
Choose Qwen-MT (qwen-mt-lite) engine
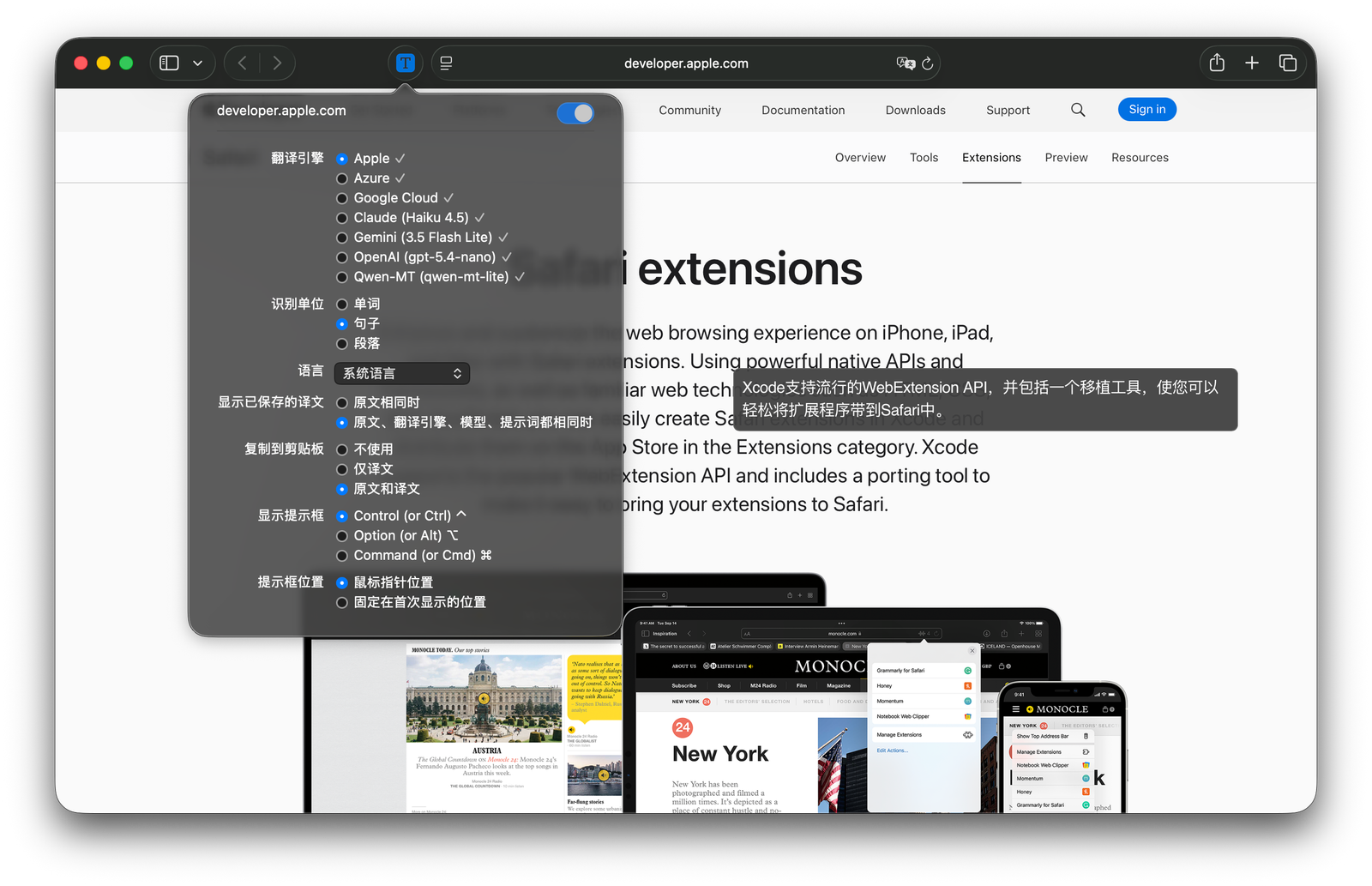coord(342,277)
